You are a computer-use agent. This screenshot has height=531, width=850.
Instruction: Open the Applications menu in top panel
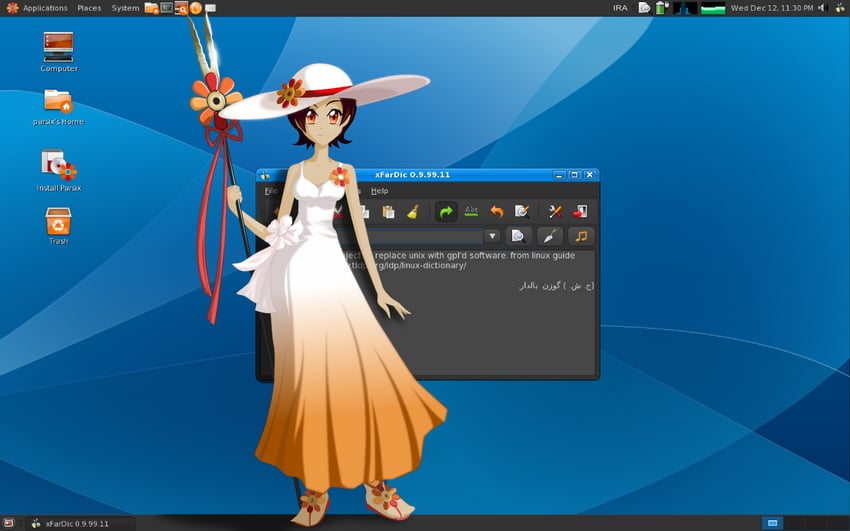click(45, 8)
